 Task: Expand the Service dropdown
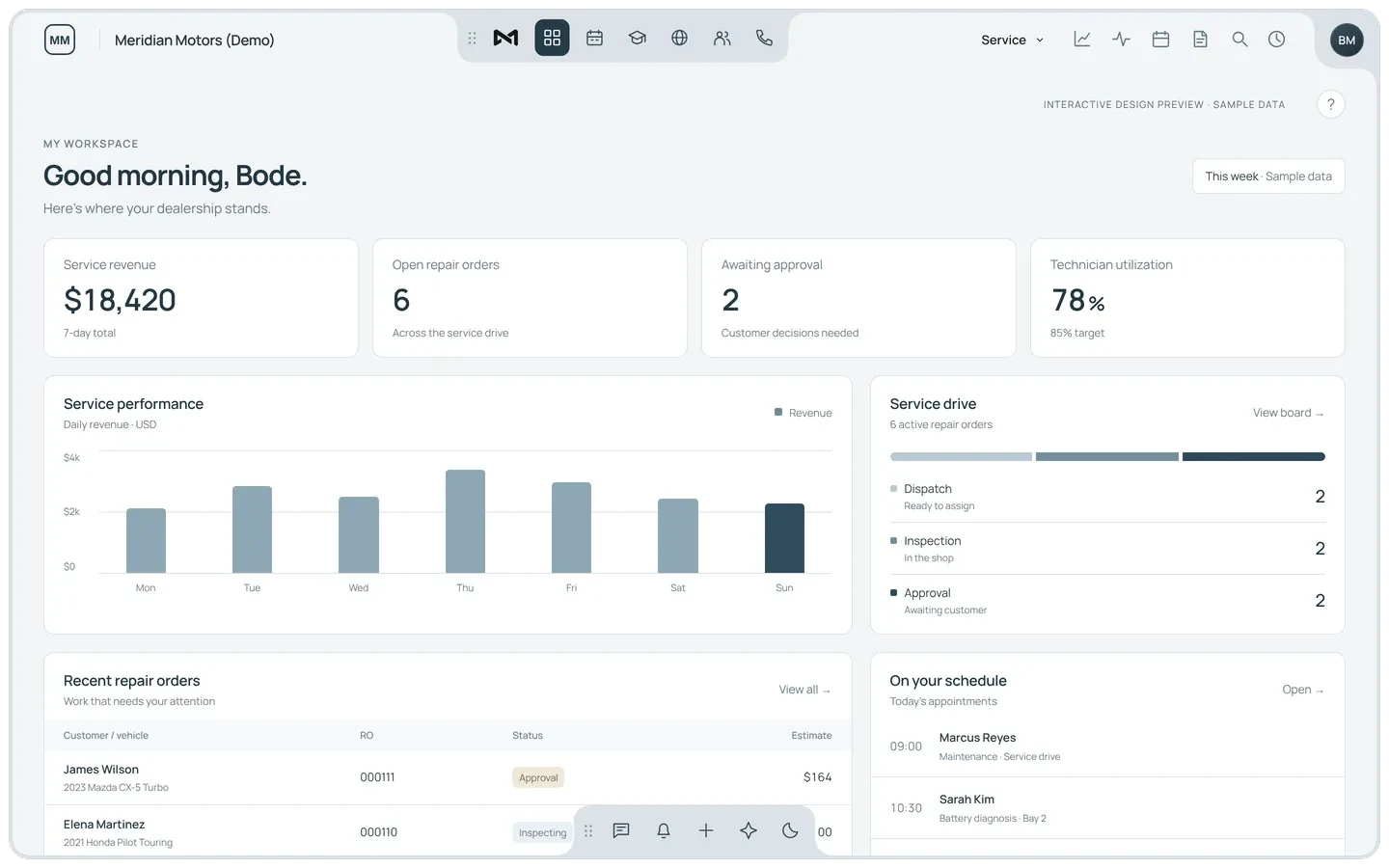(1012, 40)
